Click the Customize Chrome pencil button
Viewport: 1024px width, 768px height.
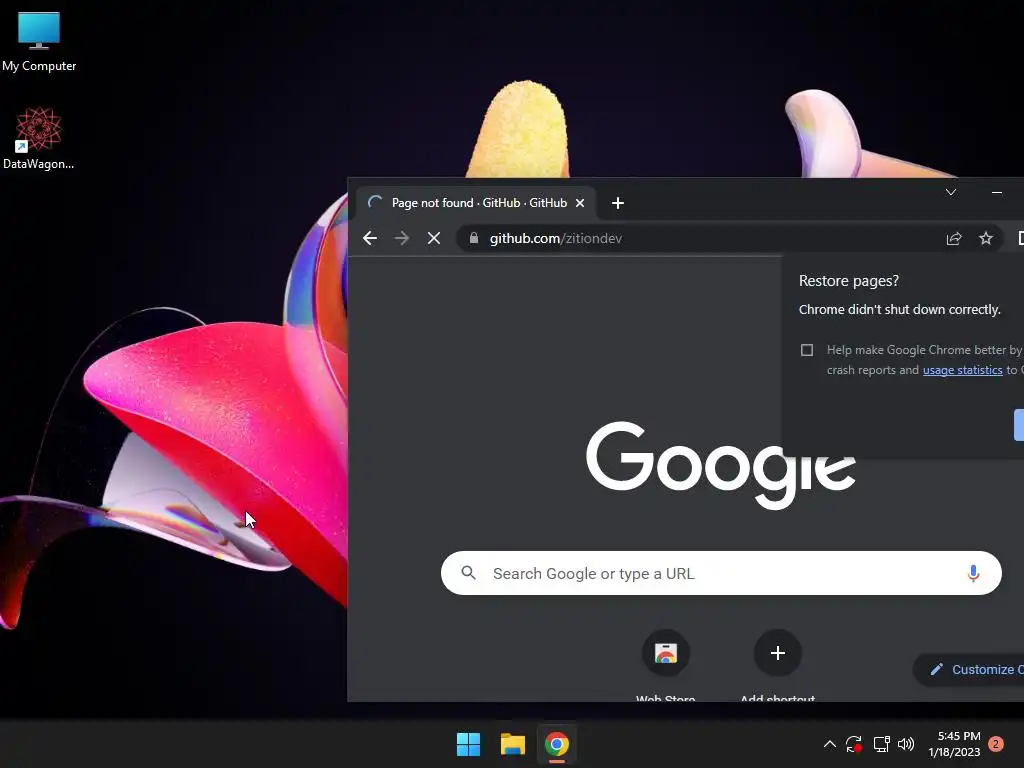969,669
